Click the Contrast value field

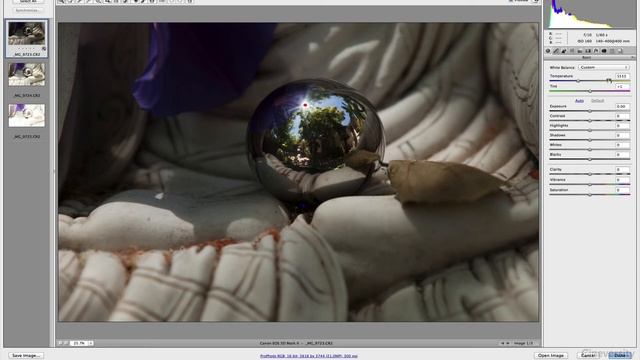pos(622,116)
